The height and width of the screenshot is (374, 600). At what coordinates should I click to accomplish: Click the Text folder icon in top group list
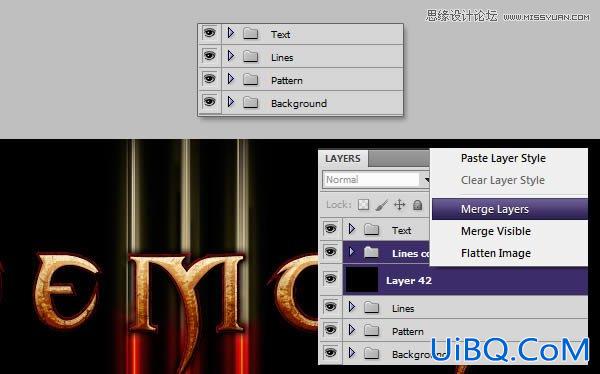[251, 34]
